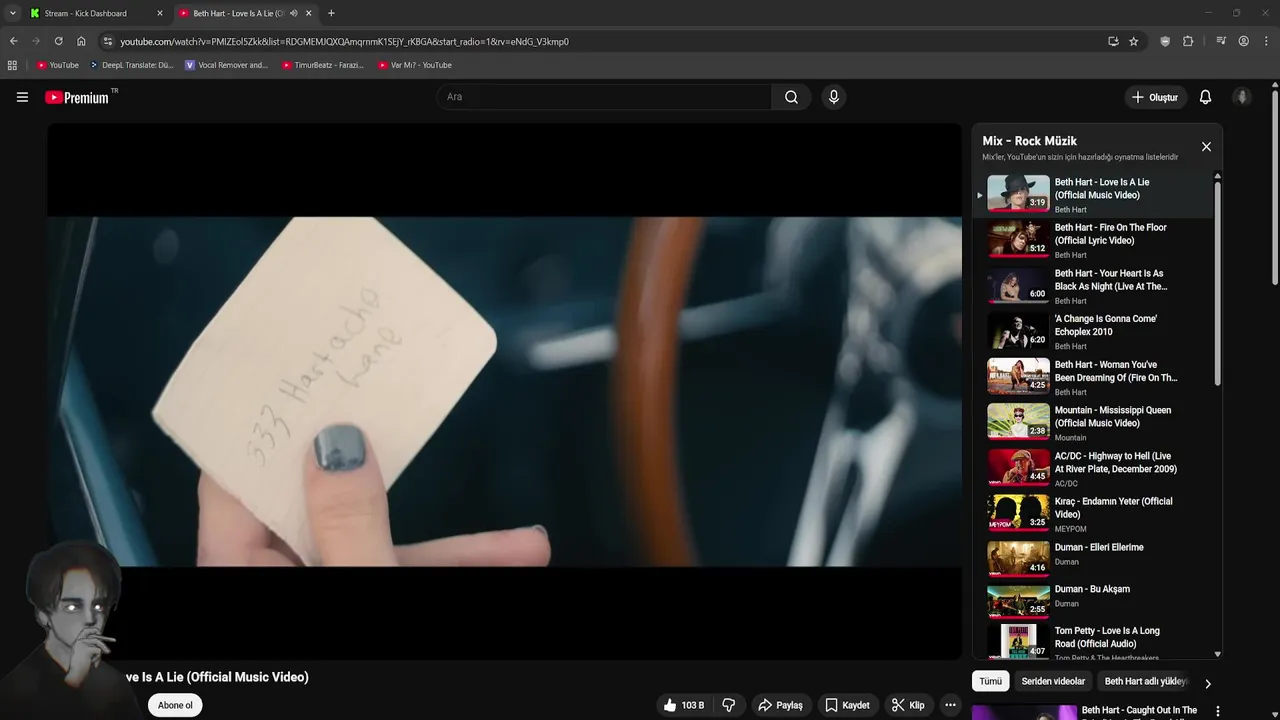
Task: Close the Stream - Kick Dashboard tab
Action: [159, 13]
